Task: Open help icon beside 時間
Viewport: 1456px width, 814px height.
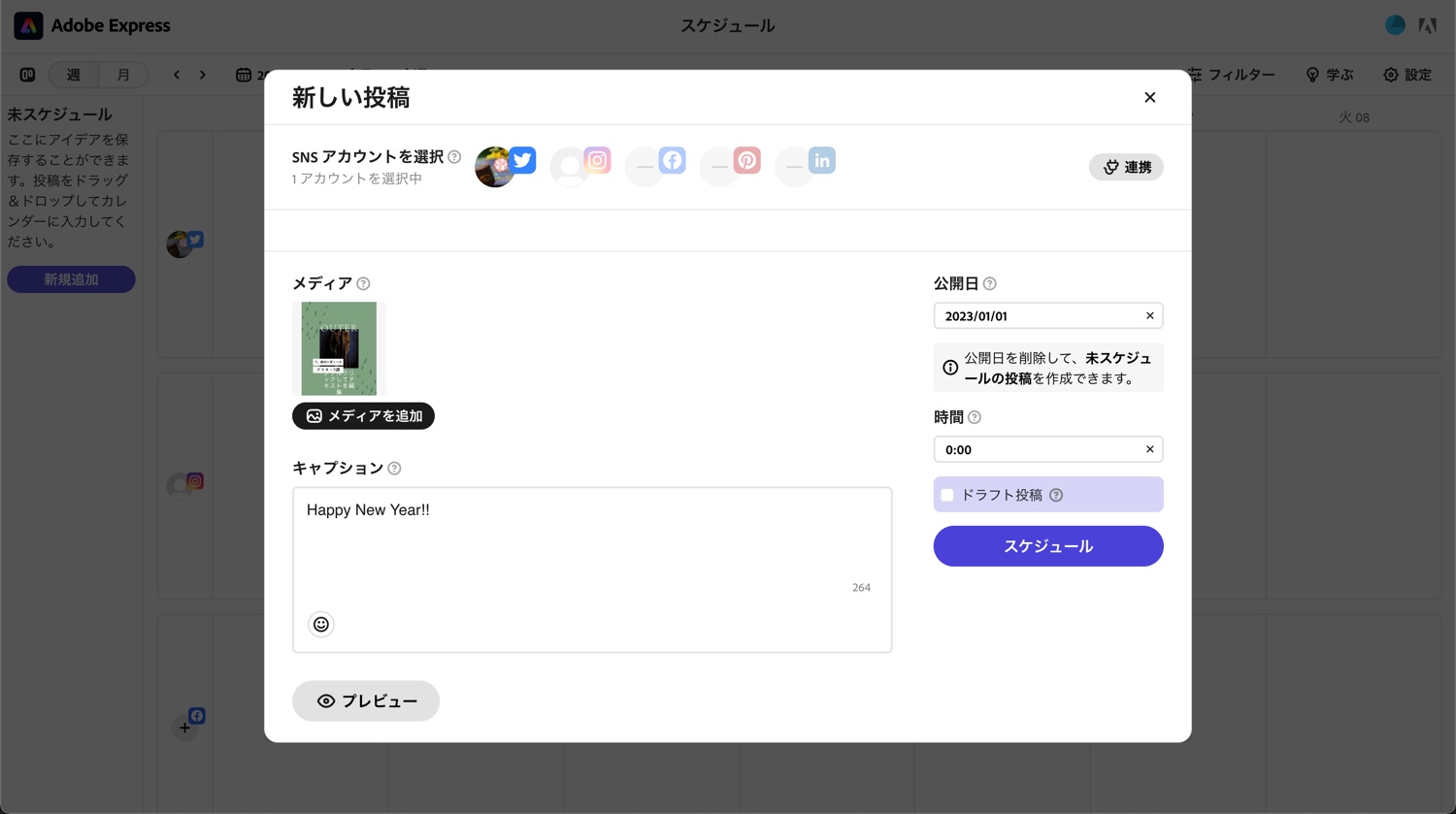Action: point(975,417)
